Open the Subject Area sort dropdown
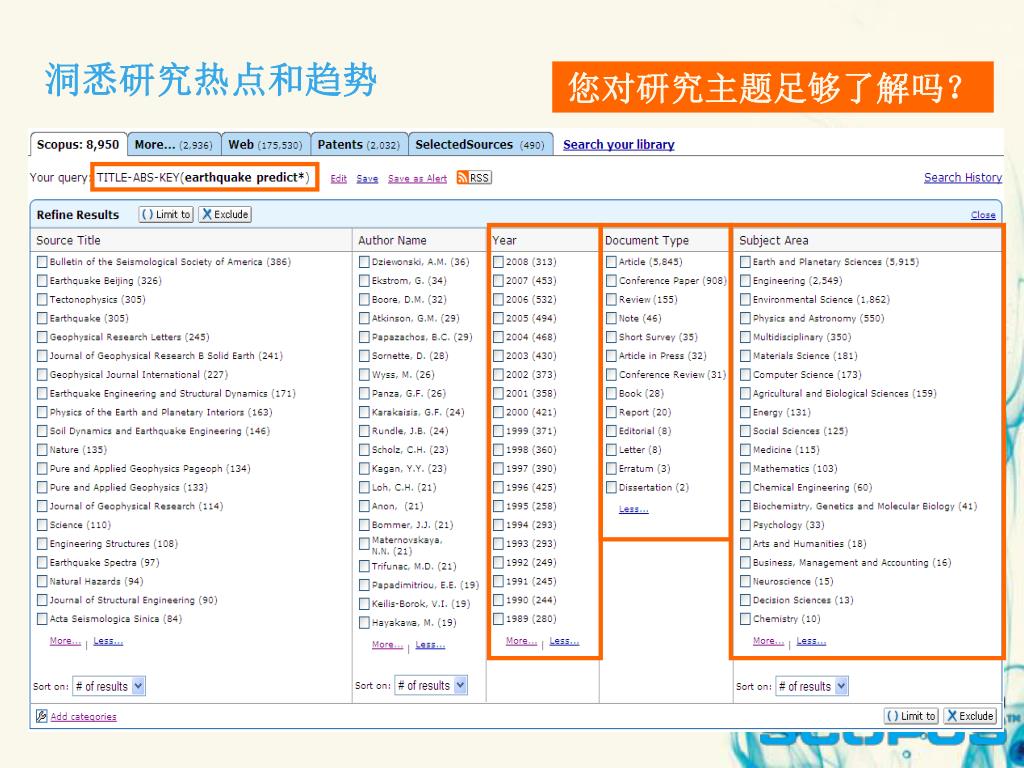 pos(811,686)
